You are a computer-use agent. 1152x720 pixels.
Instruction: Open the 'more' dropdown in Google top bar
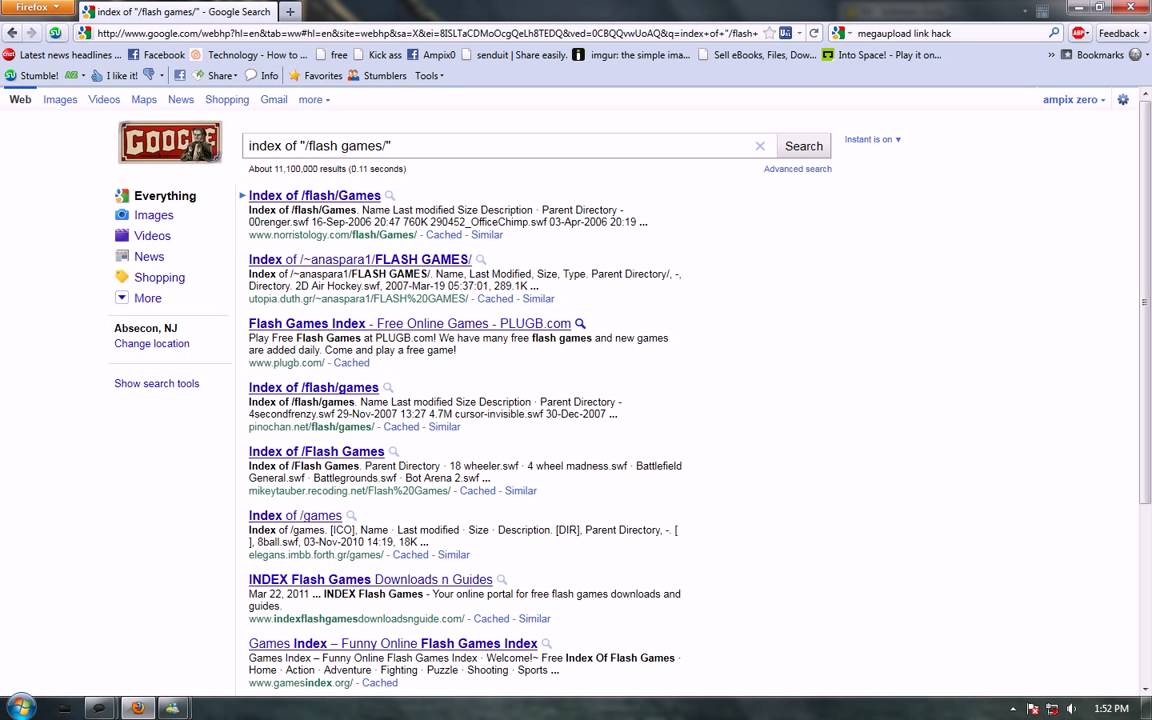314,100
